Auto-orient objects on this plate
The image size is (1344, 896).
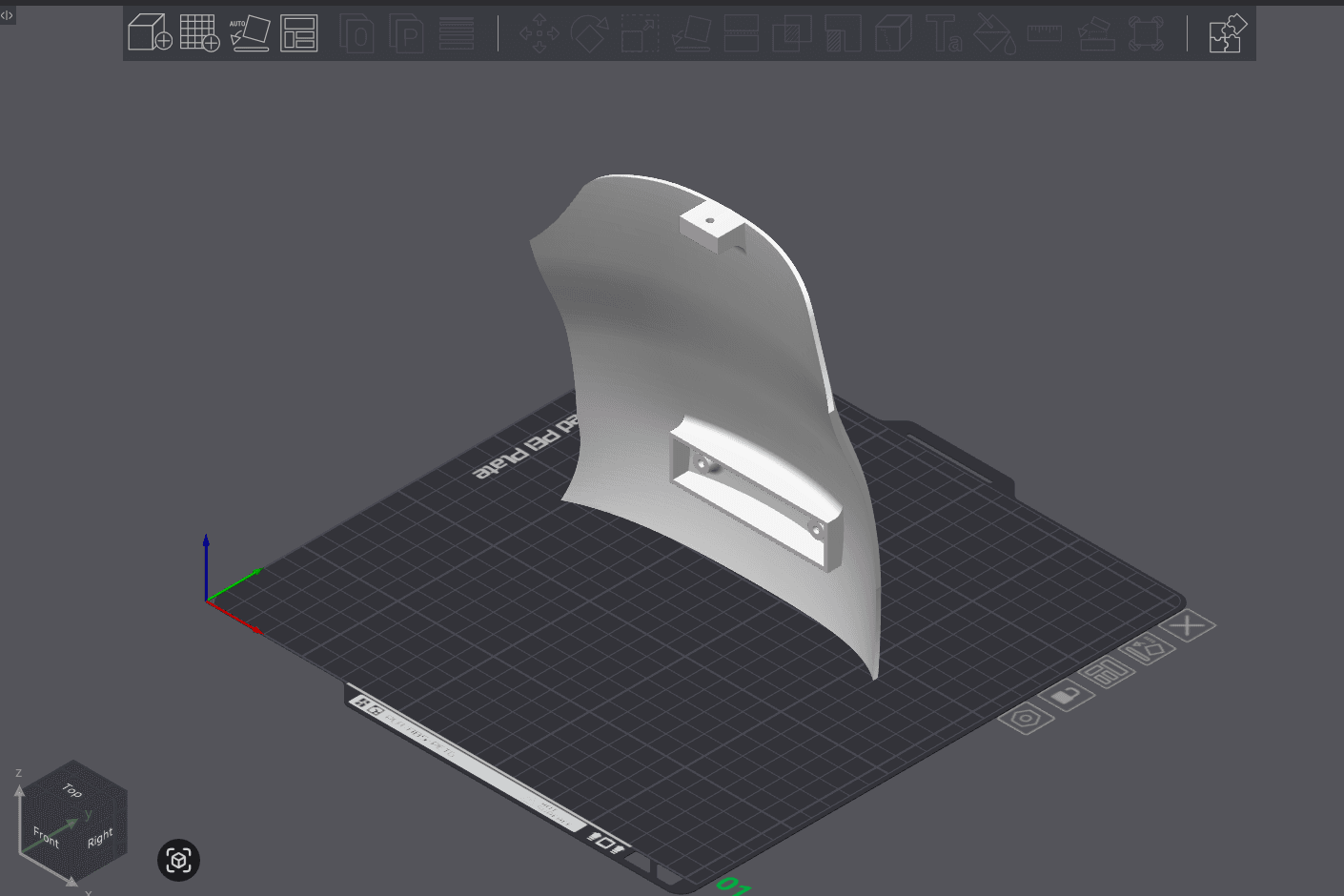[x=1147, y=646]
